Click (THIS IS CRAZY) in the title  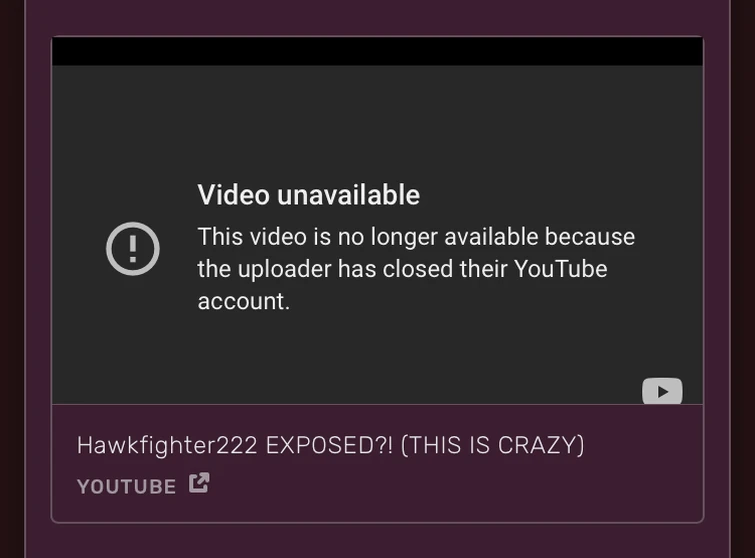pyautogui.click(x=493, y=445)
